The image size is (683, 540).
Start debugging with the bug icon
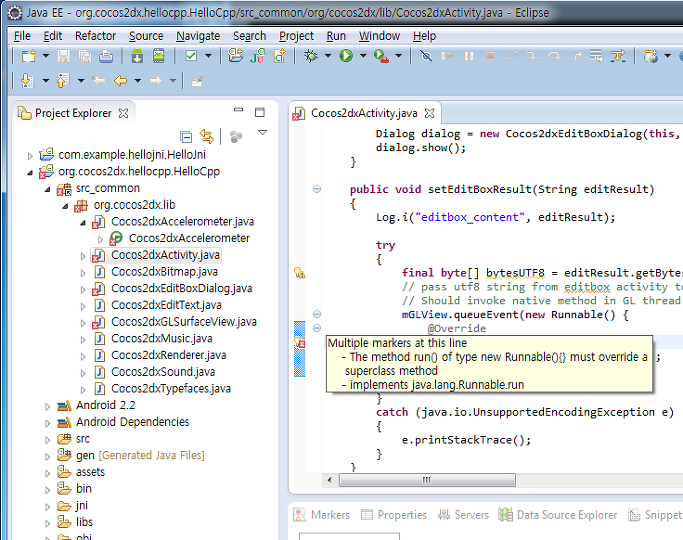pyautogui.click(x=311, y=56)
